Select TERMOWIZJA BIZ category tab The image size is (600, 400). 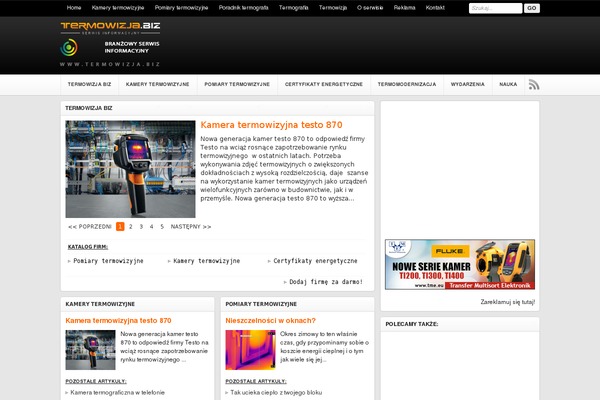tap(90, 84)
